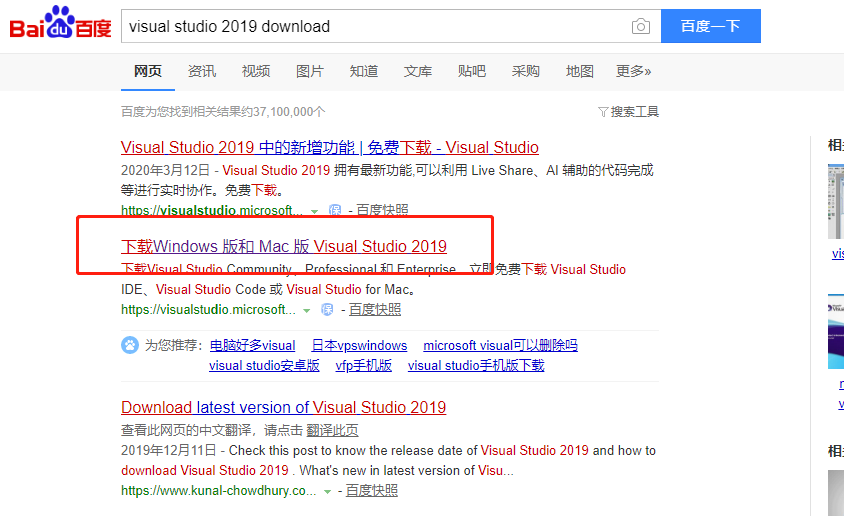Open 下载Windows 版和 Mac 版 result link
The height and width of the screenshot is (516, 844).
[284, 246]
